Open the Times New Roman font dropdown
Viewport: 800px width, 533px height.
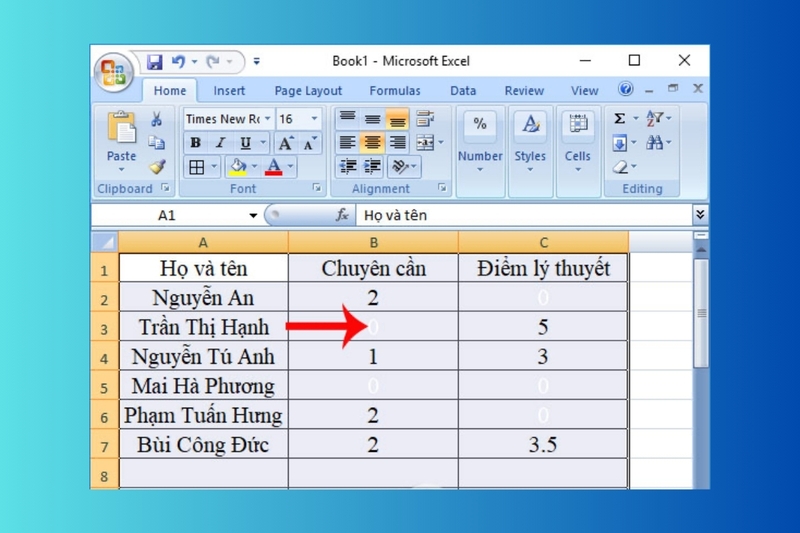[x=267, y=118]
